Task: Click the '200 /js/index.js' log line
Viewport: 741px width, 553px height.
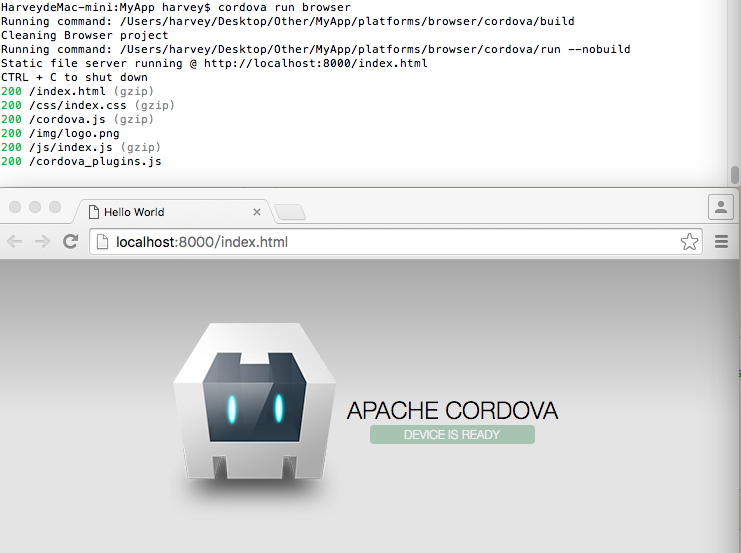Action: click(81, 147)
